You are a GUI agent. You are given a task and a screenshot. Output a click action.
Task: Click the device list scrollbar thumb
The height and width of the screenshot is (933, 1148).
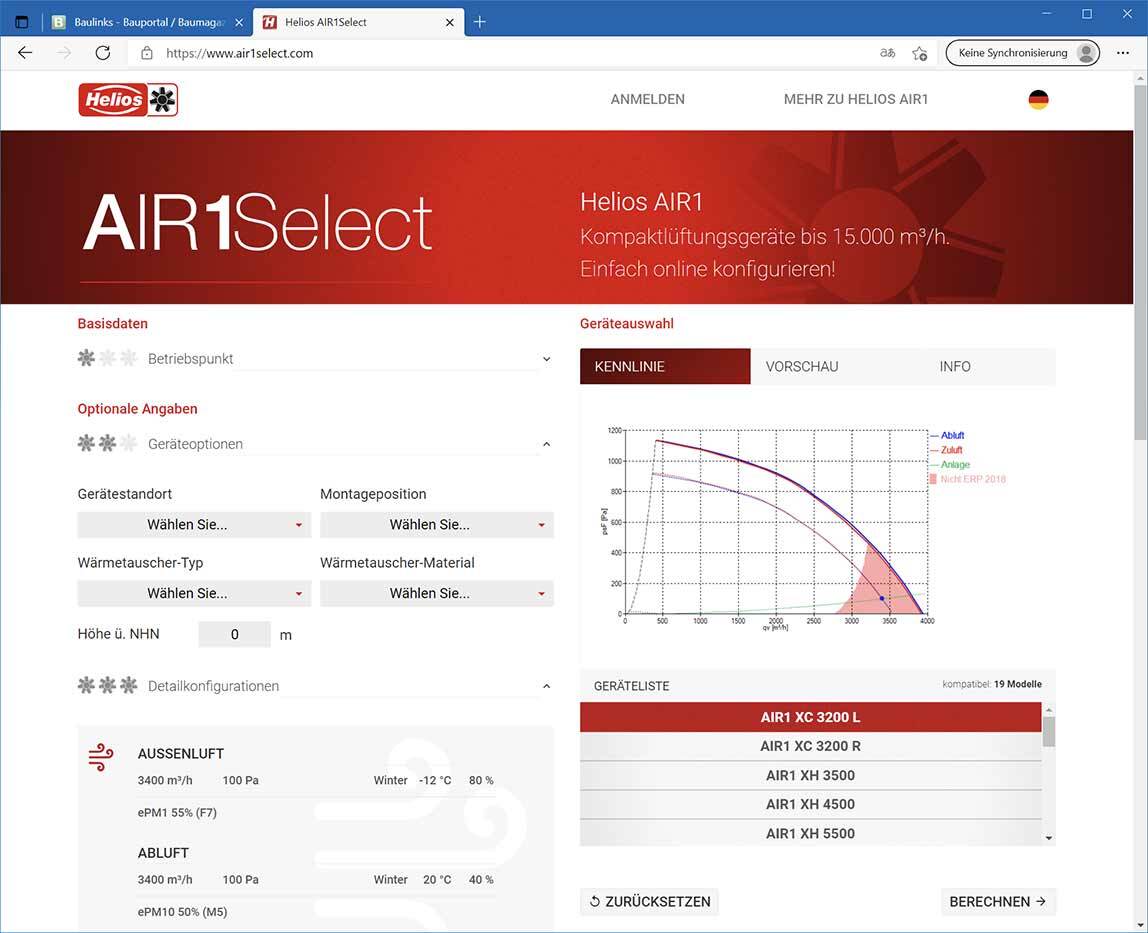(1048, 732)
